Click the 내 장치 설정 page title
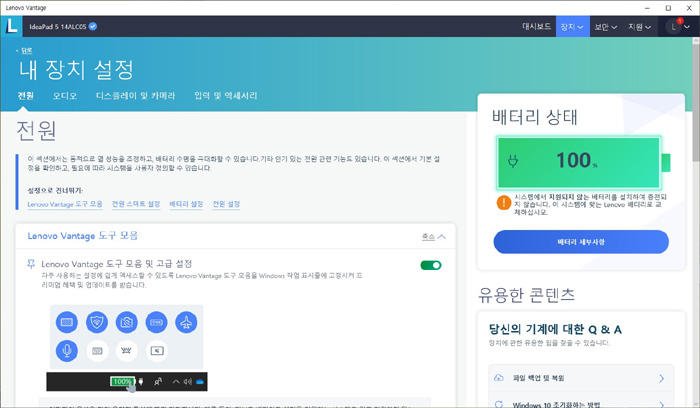 click(76, 70)
